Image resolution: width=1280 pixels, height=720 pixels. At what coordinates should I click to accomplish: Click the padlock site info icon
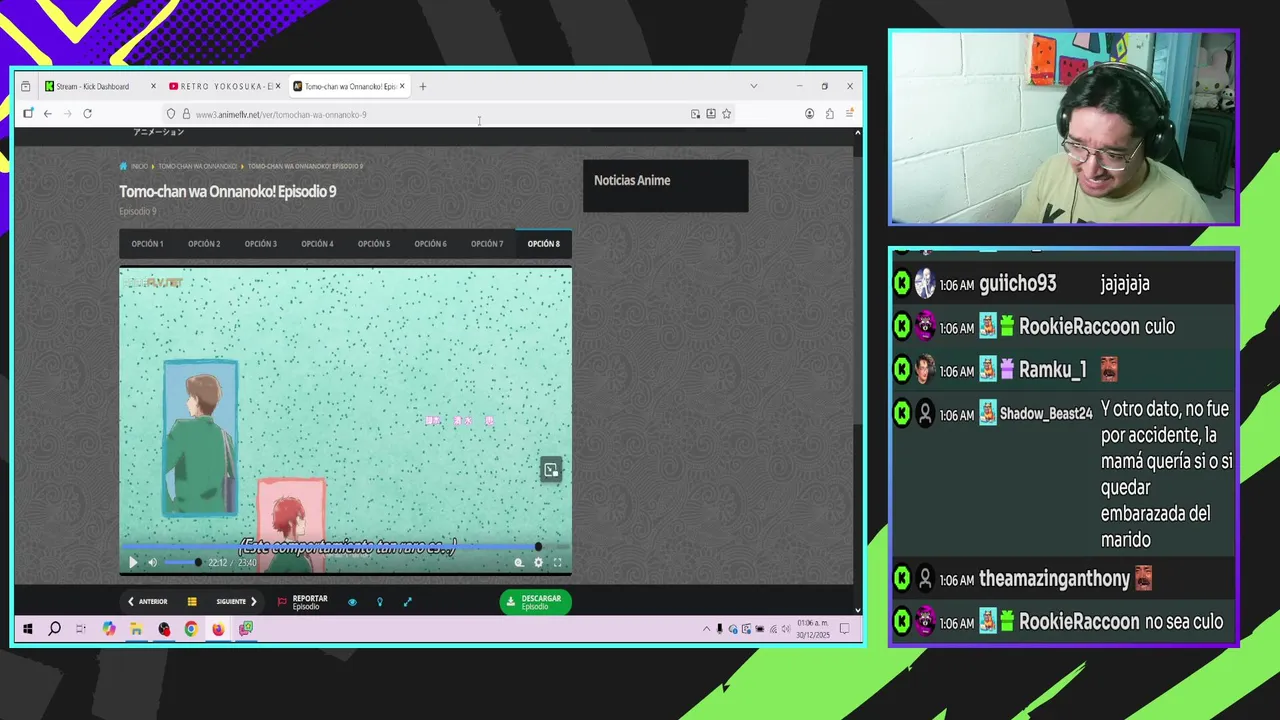[186, 114]
